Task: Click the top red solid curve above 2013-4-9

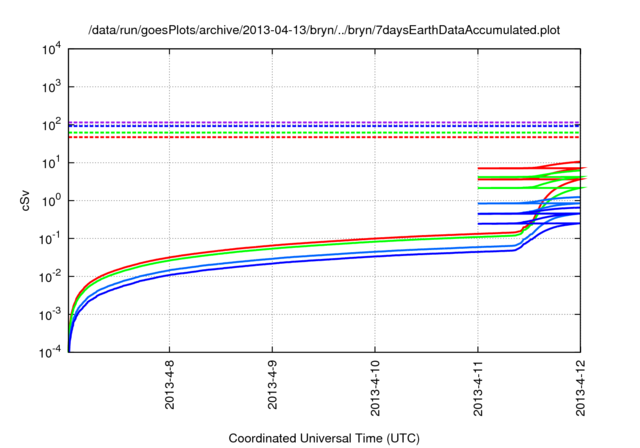Action: [272, 245]
